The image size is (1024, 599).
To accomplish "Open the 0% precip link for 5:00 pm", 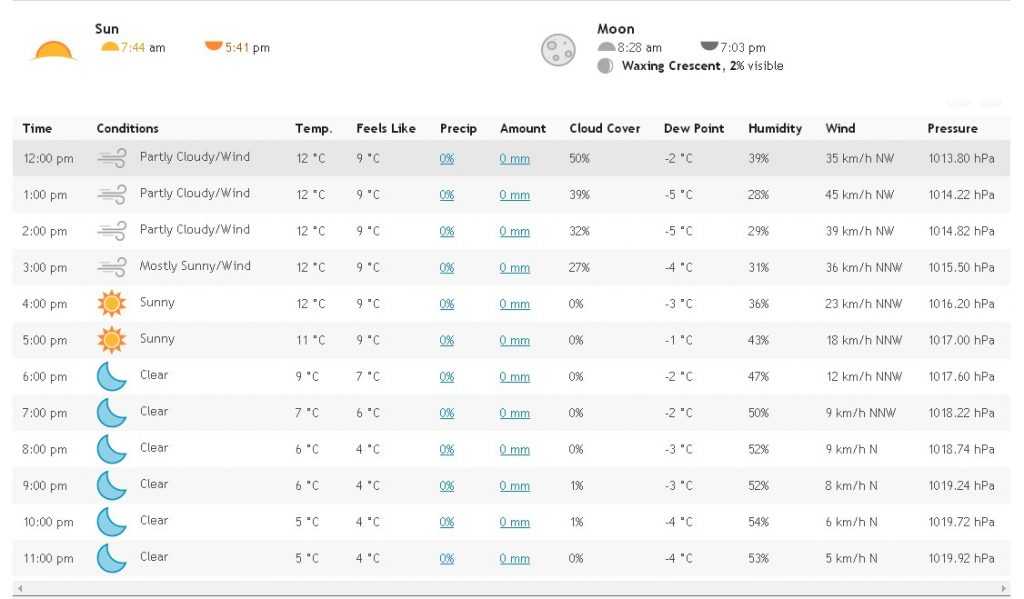I will 447,340.
